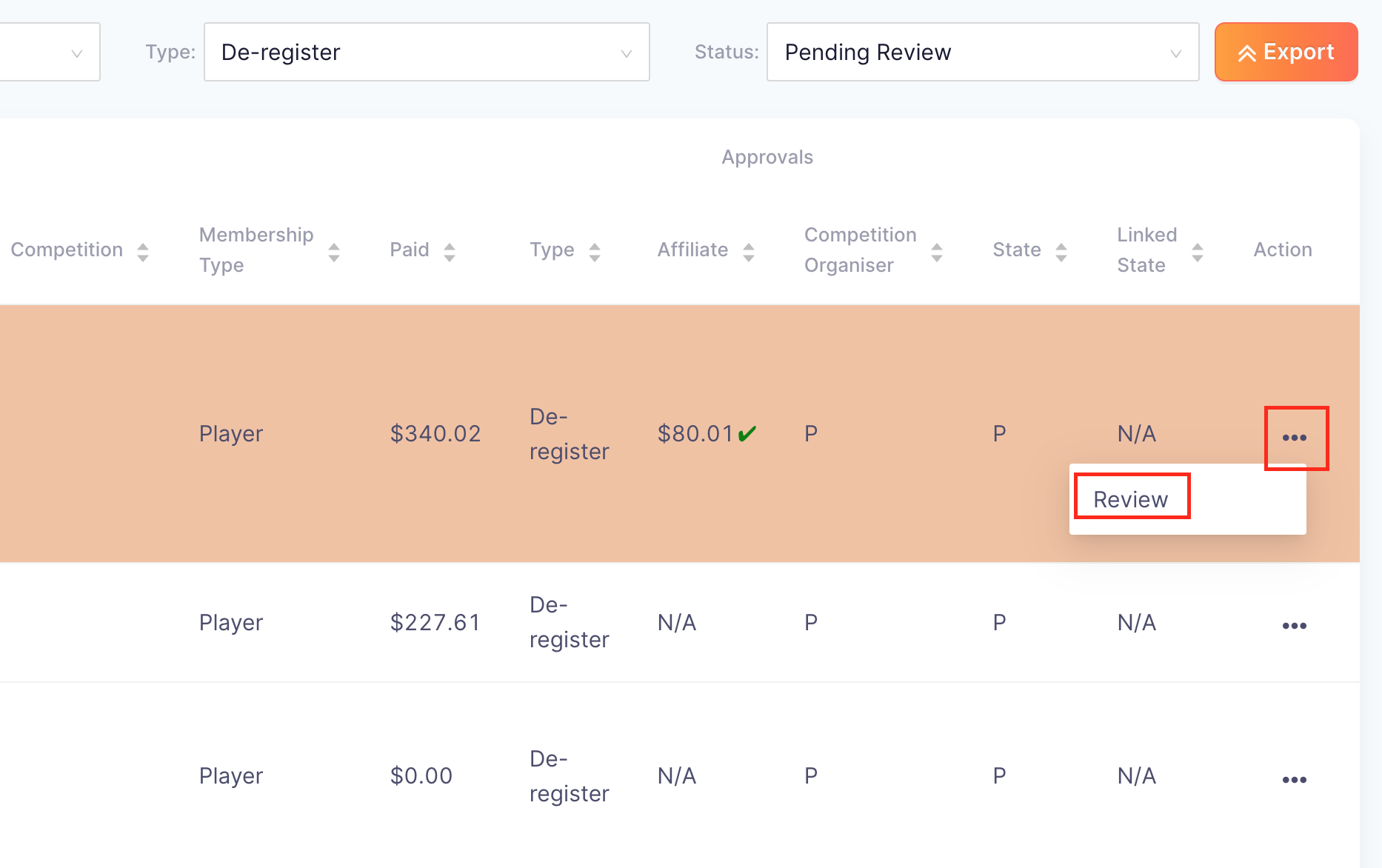Open the Status dropdown showing Pending Review

(x=983, y=52)
